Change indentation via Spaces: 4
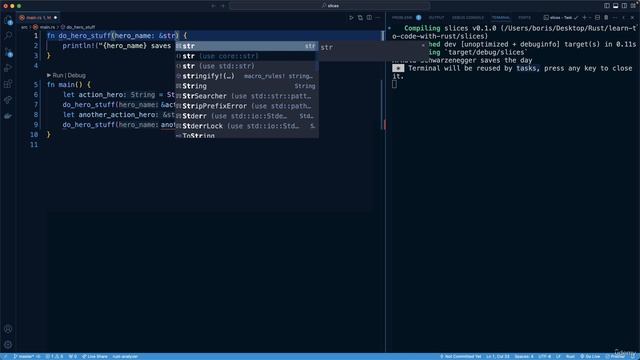640x360 pixels. click(524, 356)
